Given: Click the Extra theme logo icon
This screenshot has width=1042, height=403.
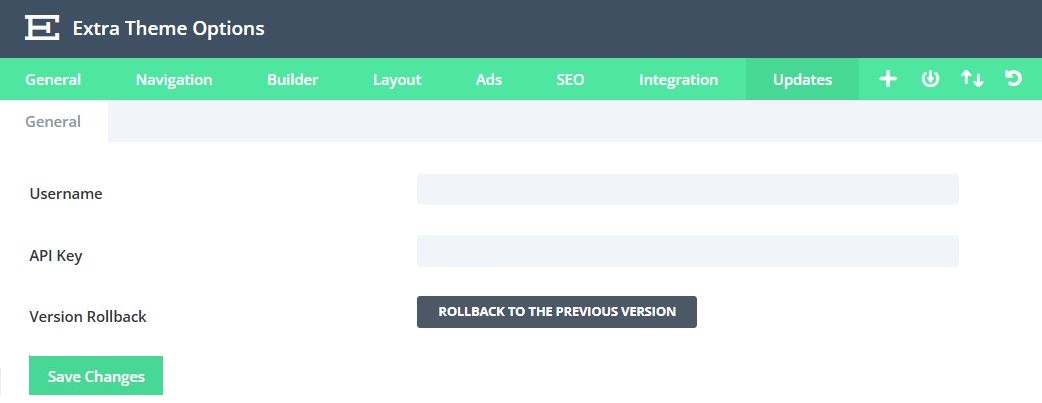Looking at the screenshot, I should (42, 28).
